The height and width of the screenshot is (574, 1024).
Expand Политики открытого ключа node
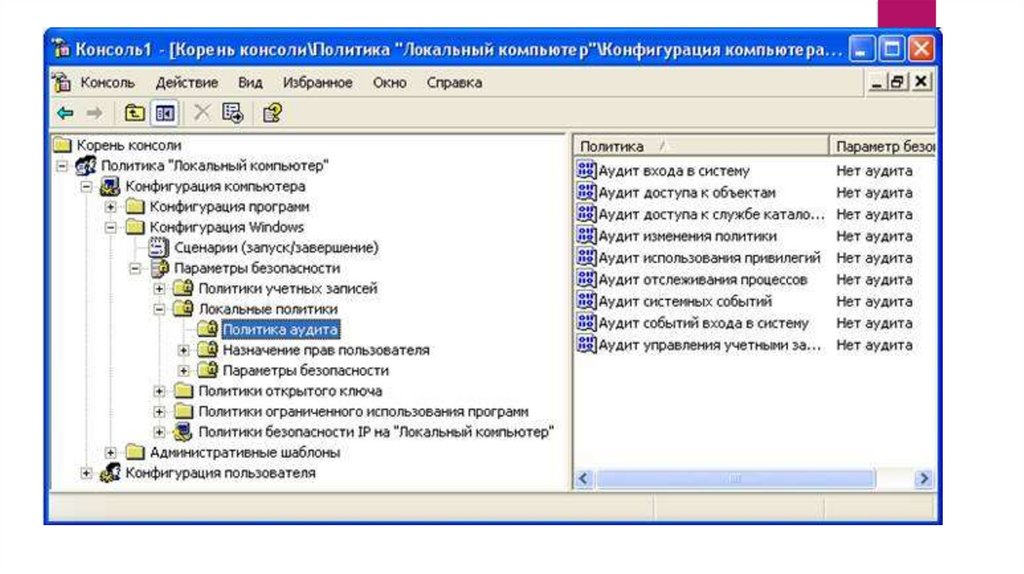159,391
